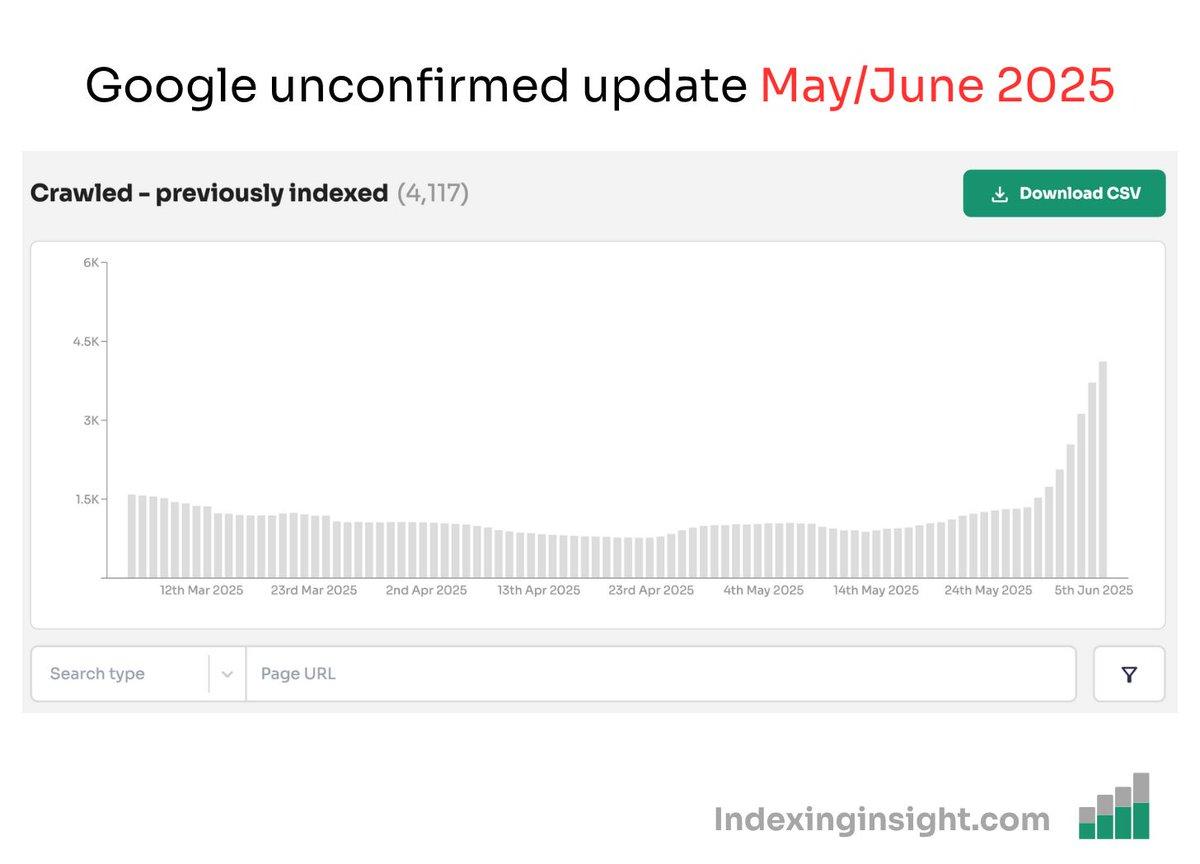Click the 5th Jun 2025 axis label

[1094, 590]
